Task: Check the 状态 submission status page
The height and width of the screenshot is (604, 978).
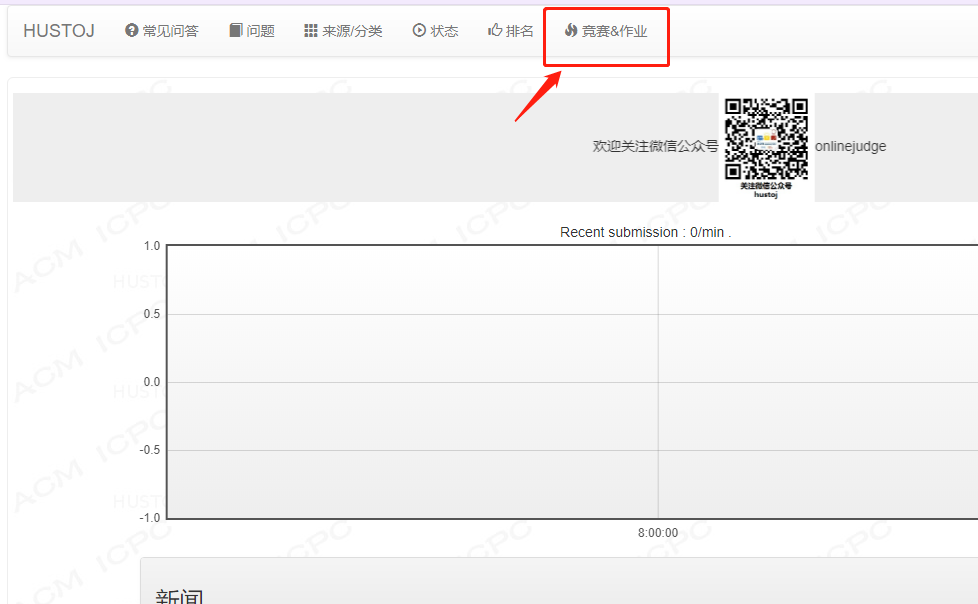Action: pos(441,30)
